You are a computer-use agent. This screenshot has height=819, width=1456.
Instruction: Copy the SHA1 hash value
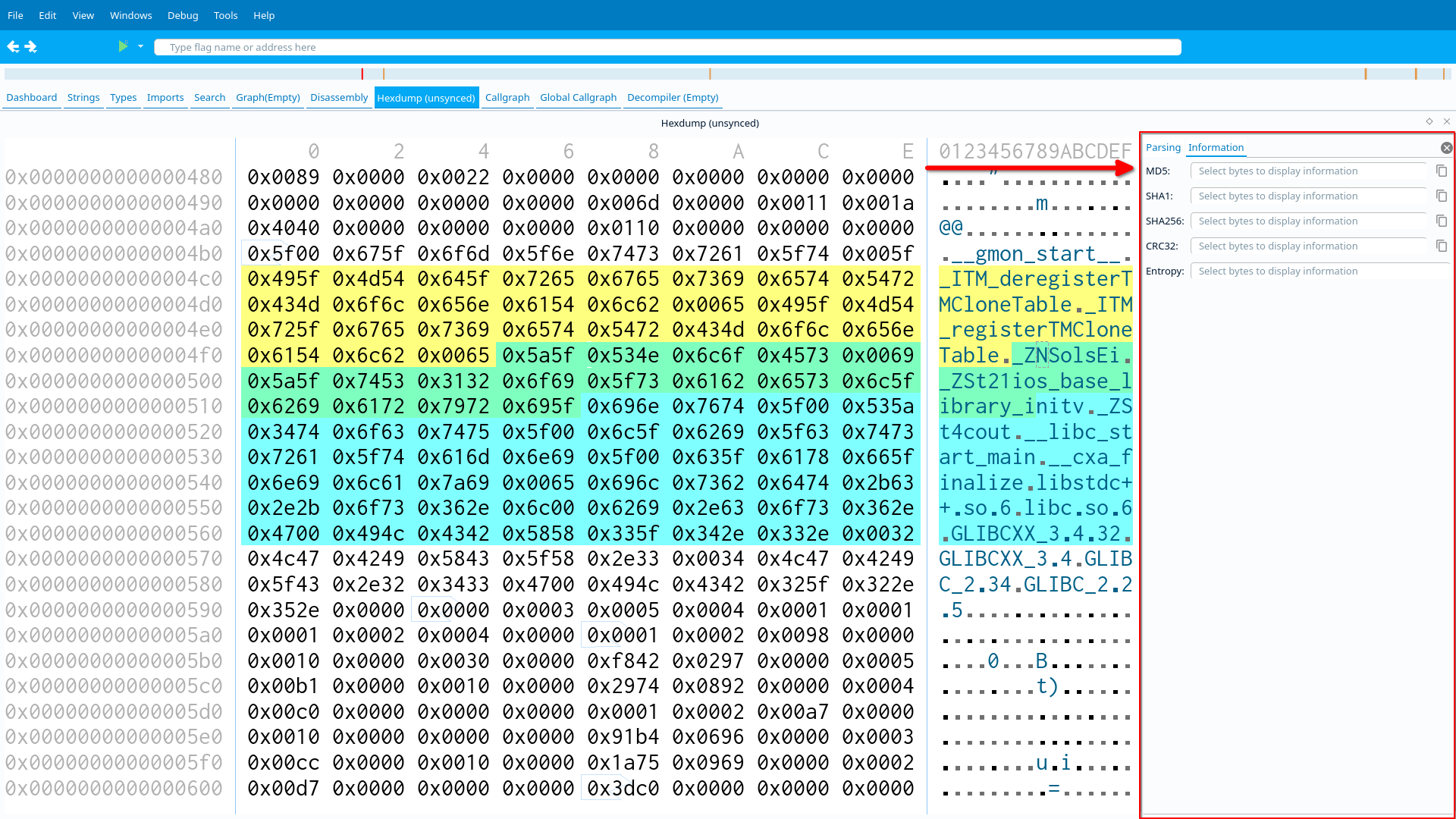tap(1442, 196)
